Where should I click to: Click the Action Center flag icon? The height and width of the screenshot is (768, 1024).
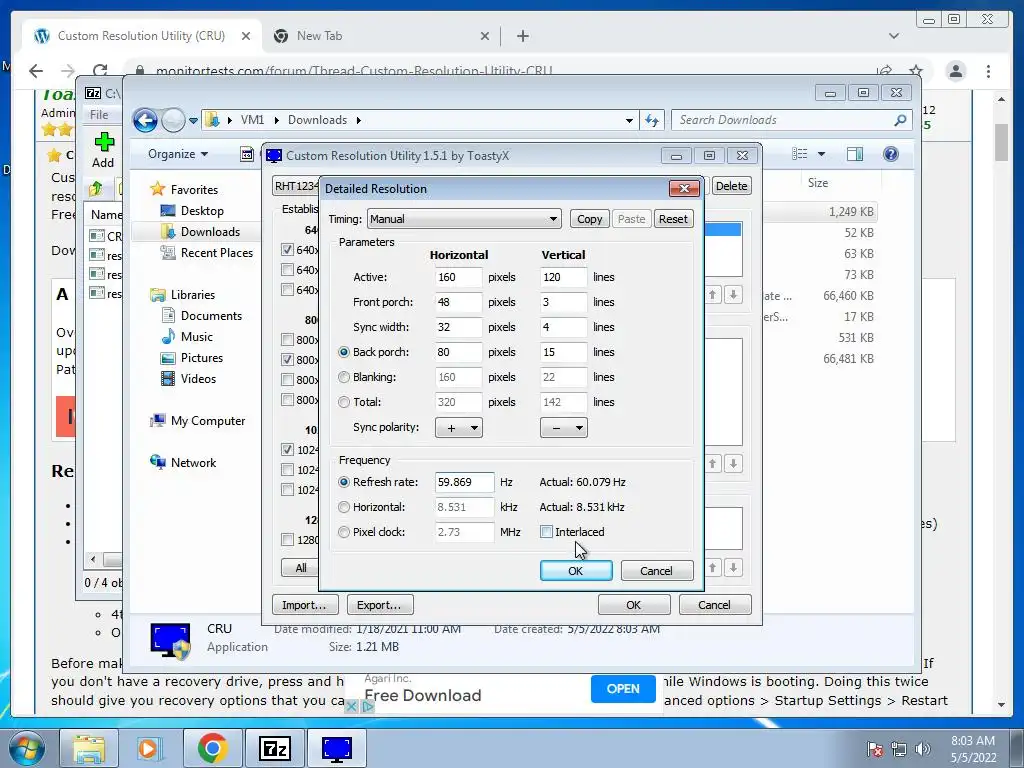(875, 748)
